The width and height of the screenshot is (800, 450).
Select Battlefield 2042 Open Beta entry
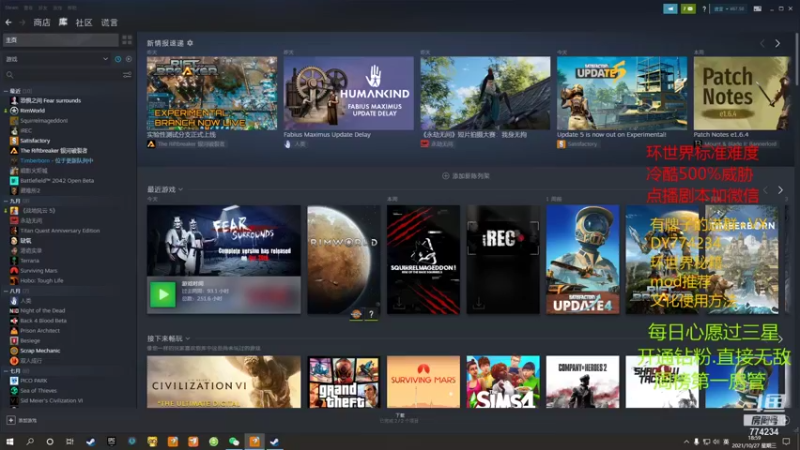pyautogui.click(x=57, y=181)
